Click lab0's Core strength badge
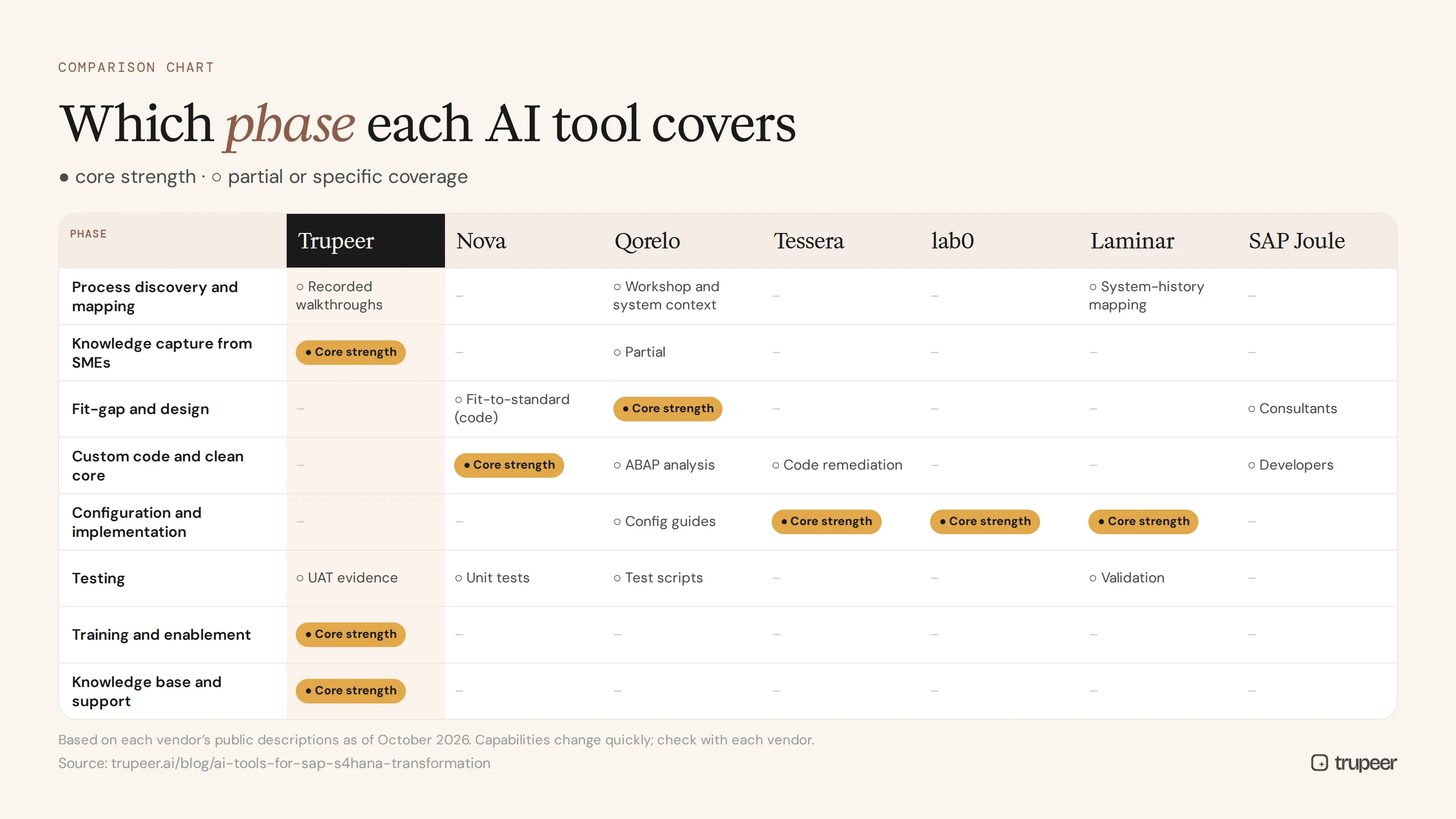The width and height of the screenshot is (1456, 819). (985, 521)
